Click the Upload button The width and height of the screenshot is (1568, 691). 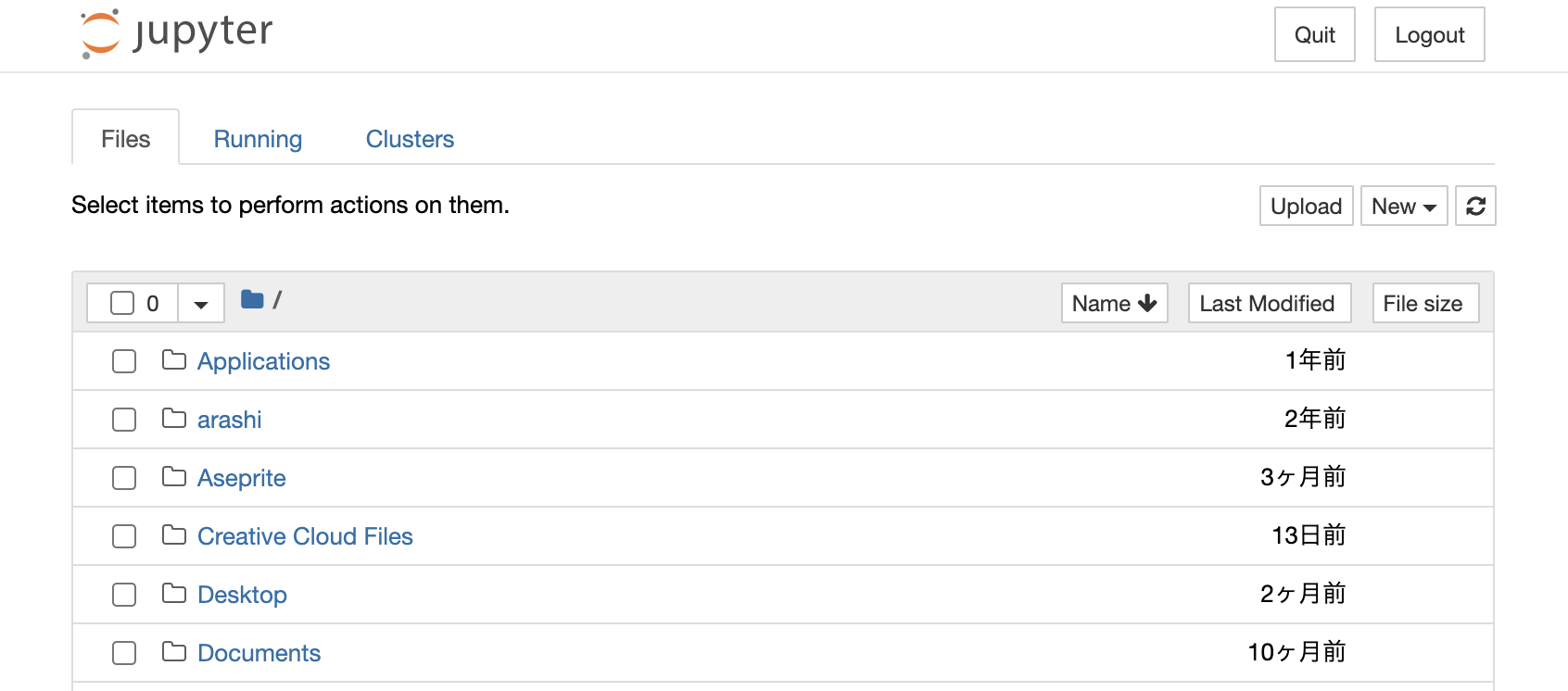click(x=1306, y=206)
